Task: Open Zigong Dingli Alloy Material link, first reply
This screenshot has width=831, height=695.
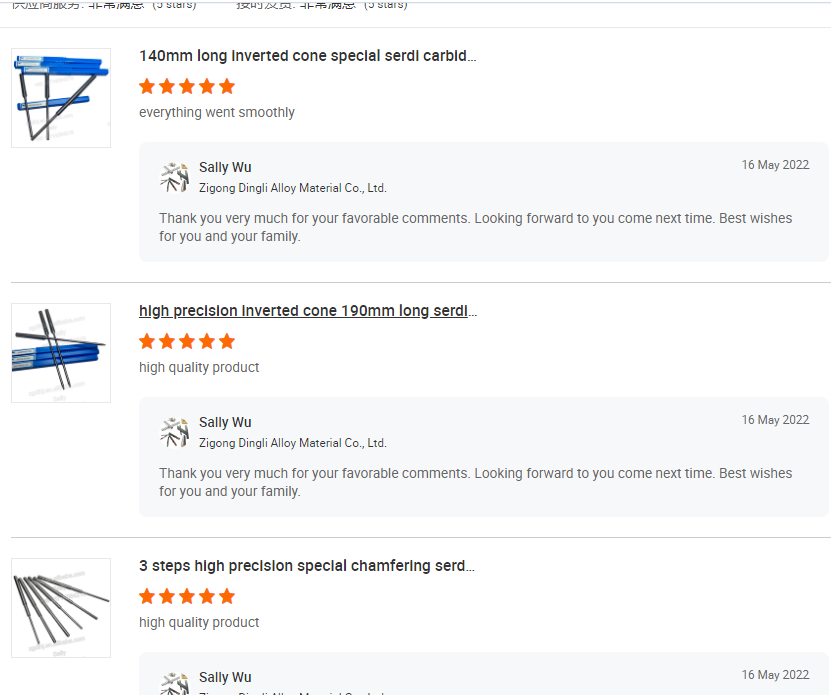Action: [292, 188]
